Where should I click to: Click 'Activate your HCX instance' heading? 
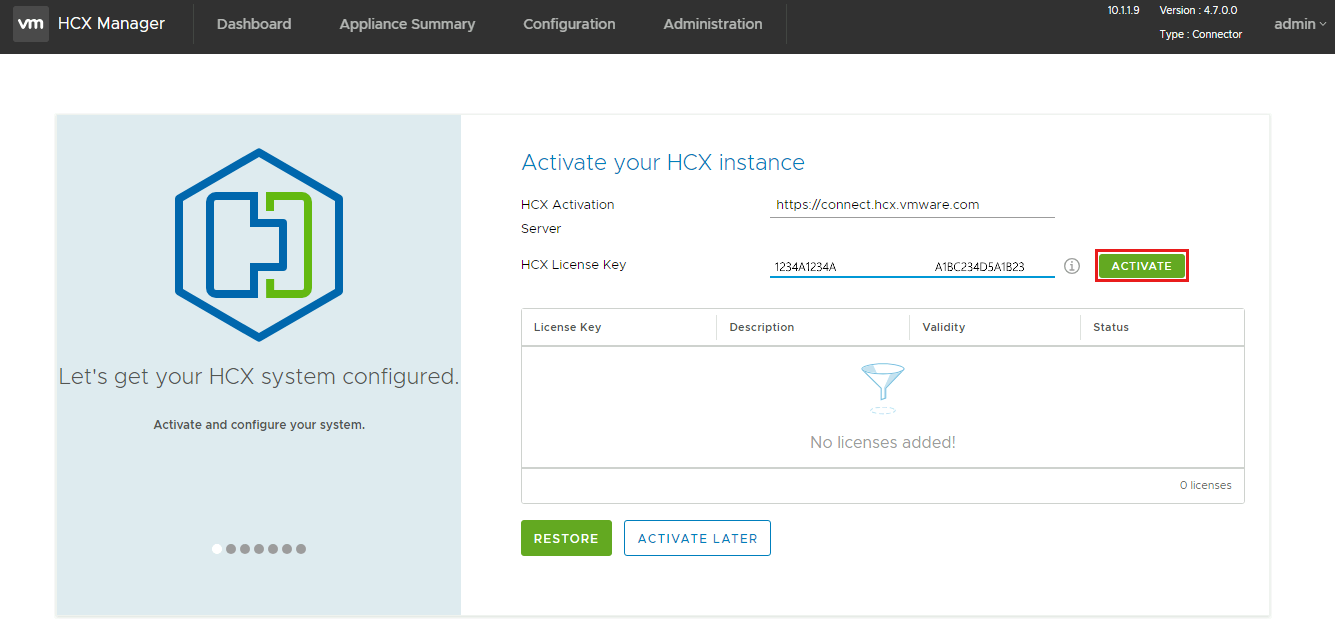[x=663, y=162]
